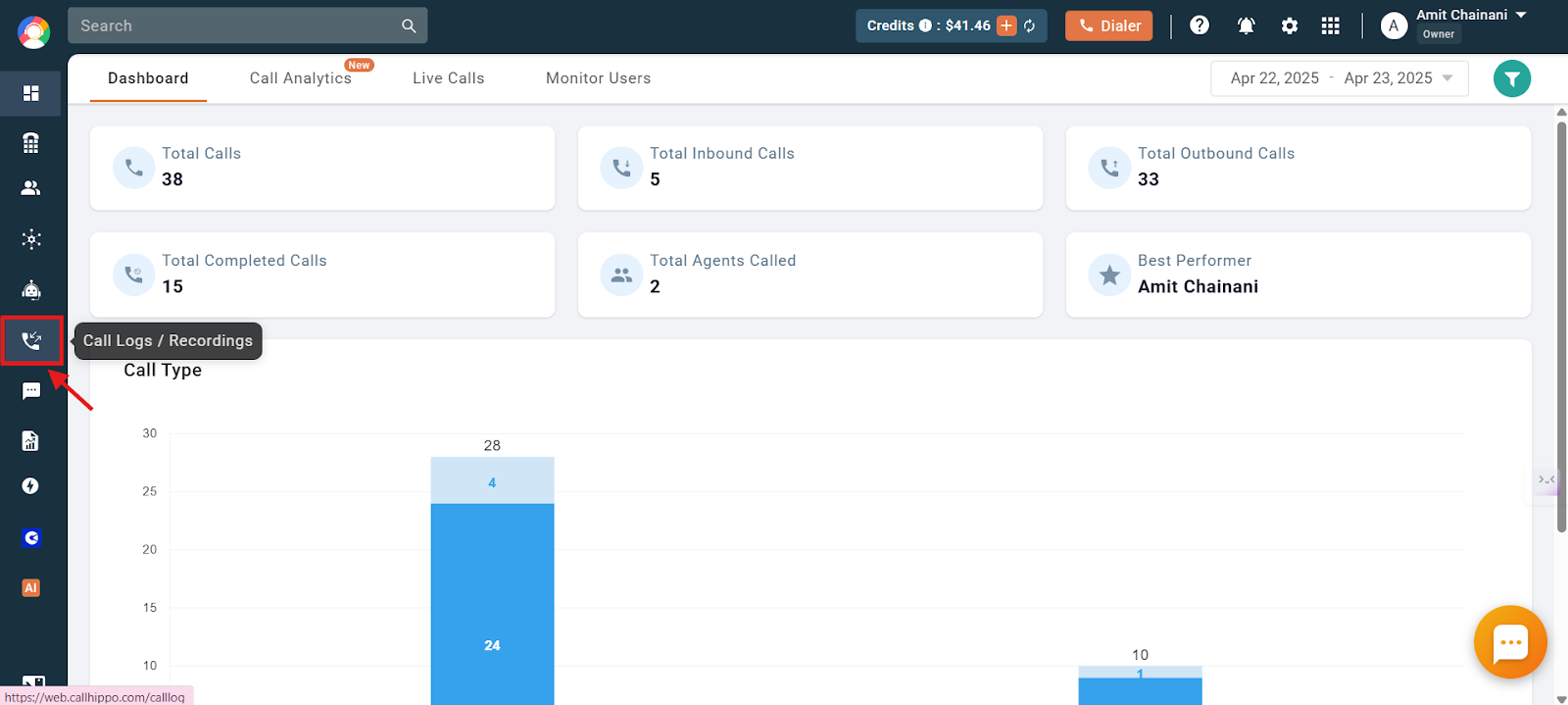This screenshot has width=1568, height=705.
Task: Click the Total Calls card
Action: click(322, 168)
